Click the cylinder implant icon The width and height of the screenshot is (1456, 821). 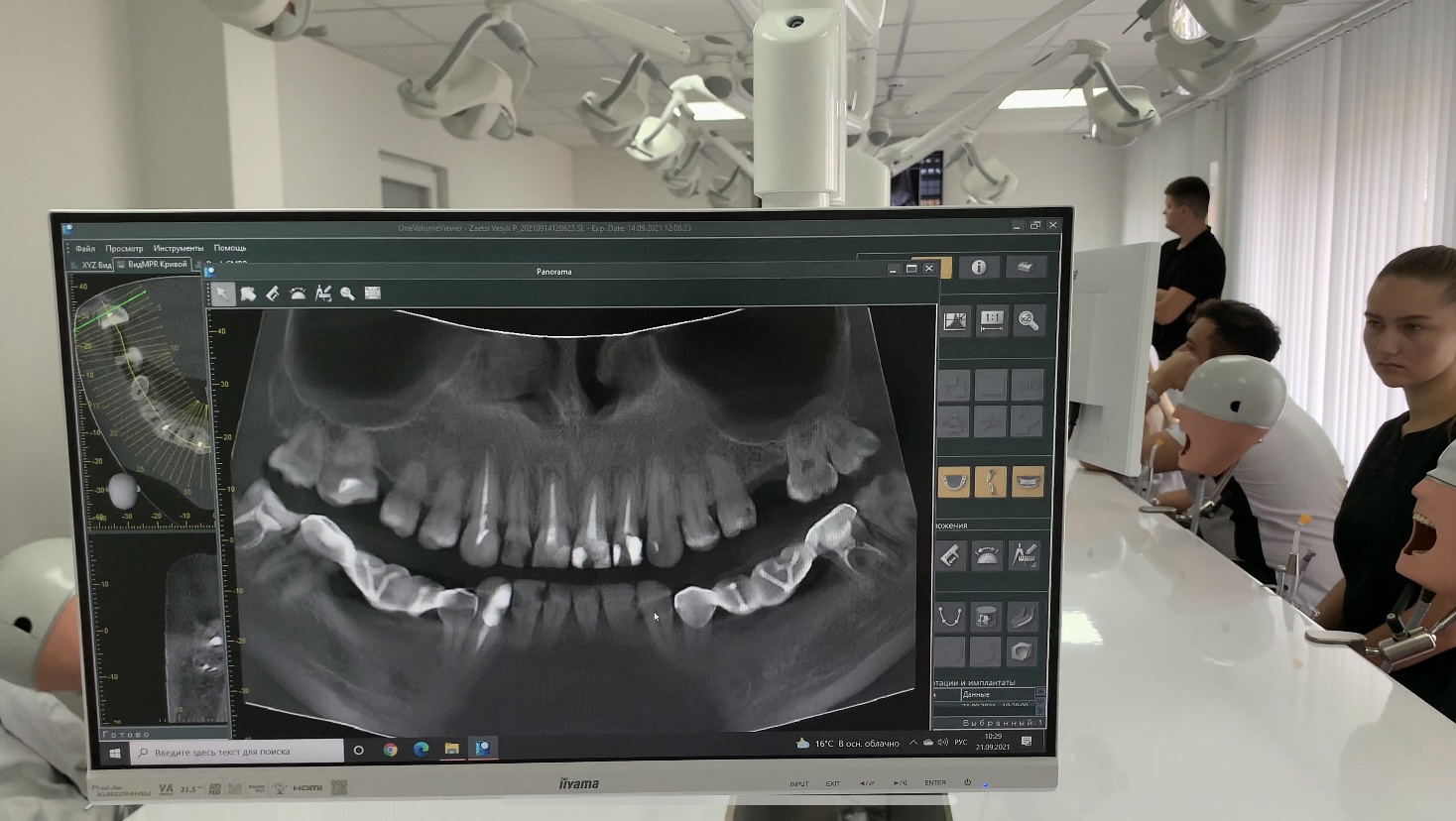pyautogui.click(x=986, y=617)
